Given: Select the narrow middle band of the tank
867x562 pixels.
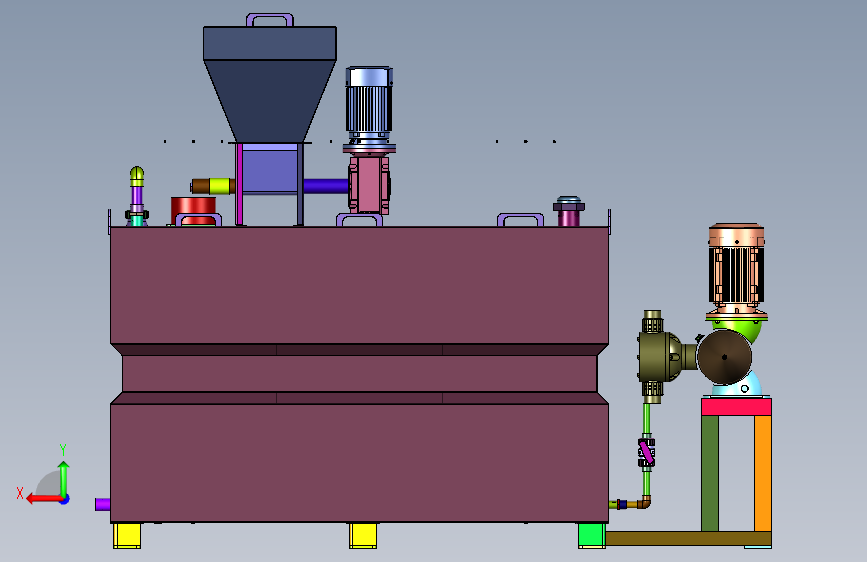Looking at the screenshot, I should (359, 373).
